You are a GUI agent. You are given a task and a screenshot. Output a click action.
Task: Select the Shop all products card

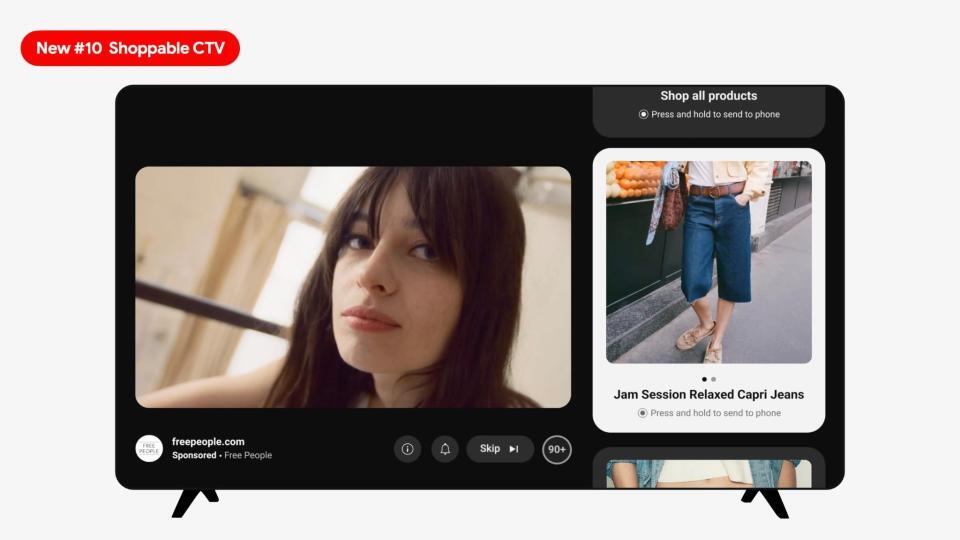(x=709, y=111)
